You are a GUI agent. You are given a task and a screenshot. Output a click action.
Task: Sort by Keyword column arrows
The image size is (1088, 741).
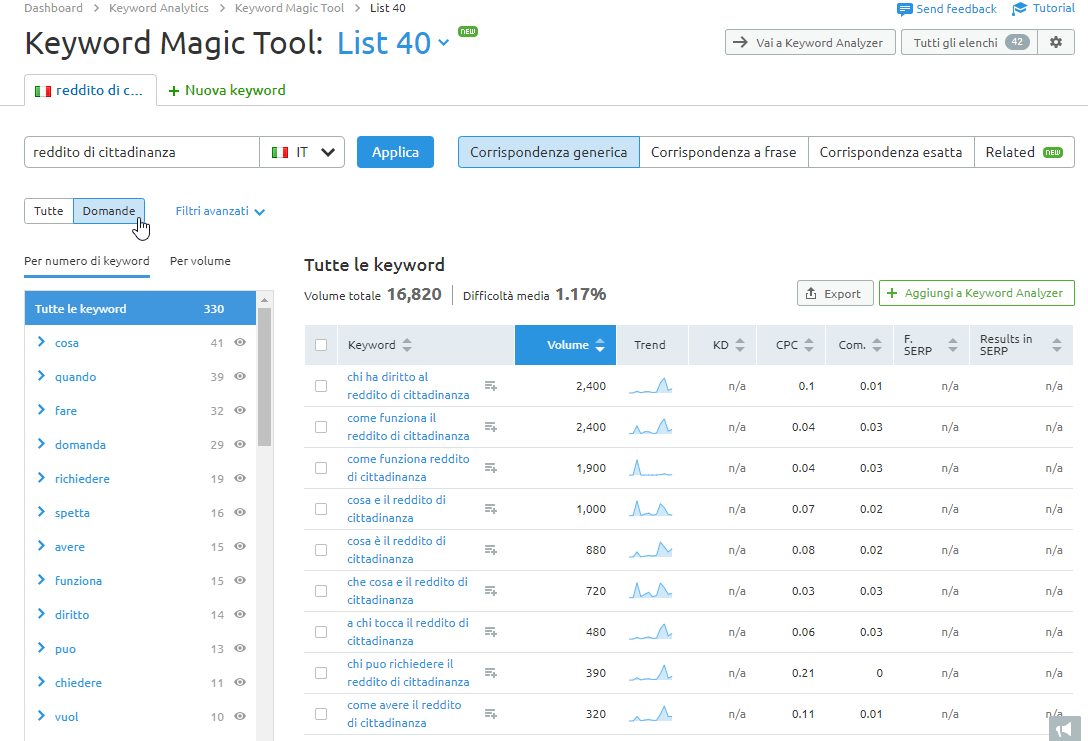(x=407, y=345)
